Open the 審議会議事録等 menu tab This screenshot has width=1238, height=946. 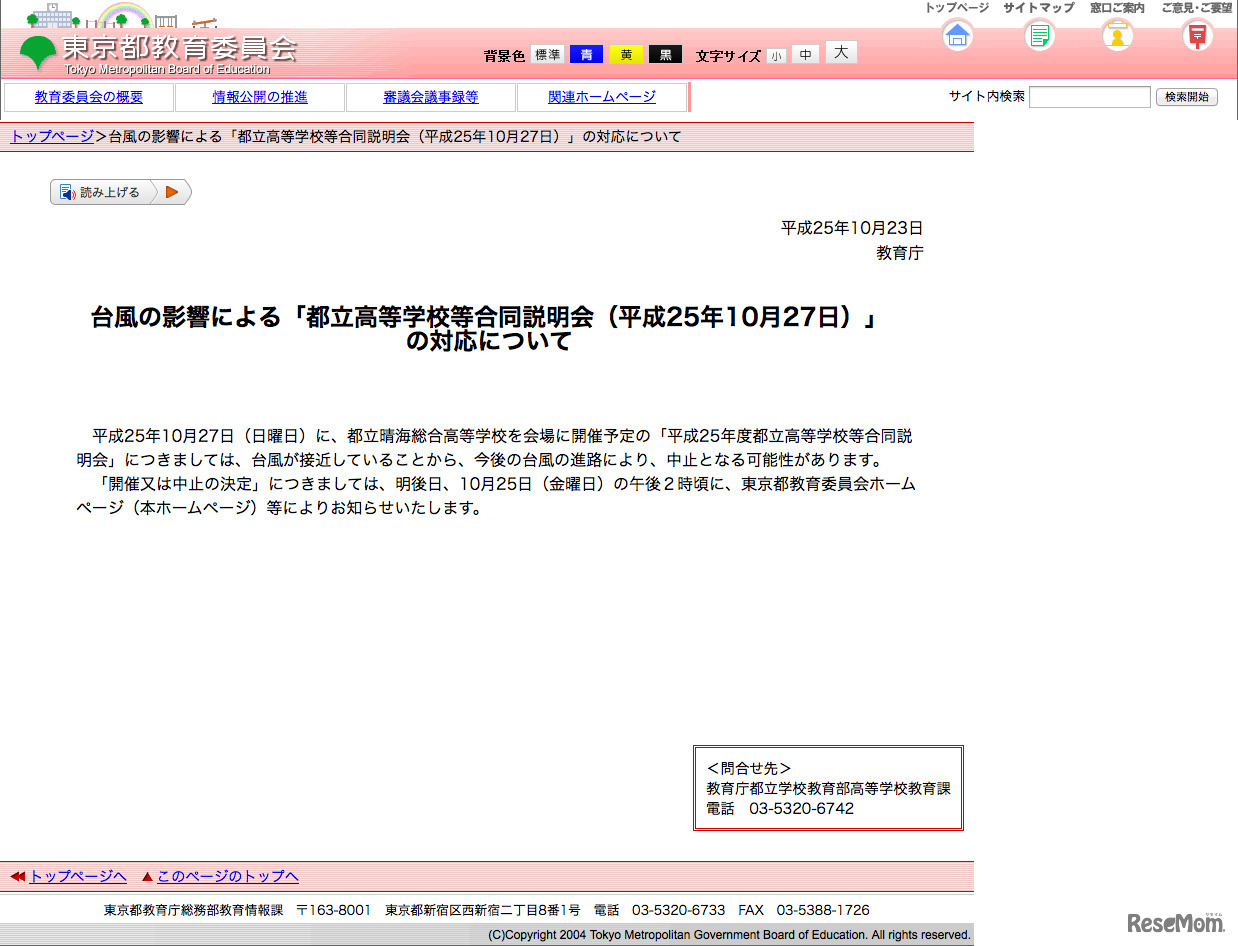click(x=431, y=97)
